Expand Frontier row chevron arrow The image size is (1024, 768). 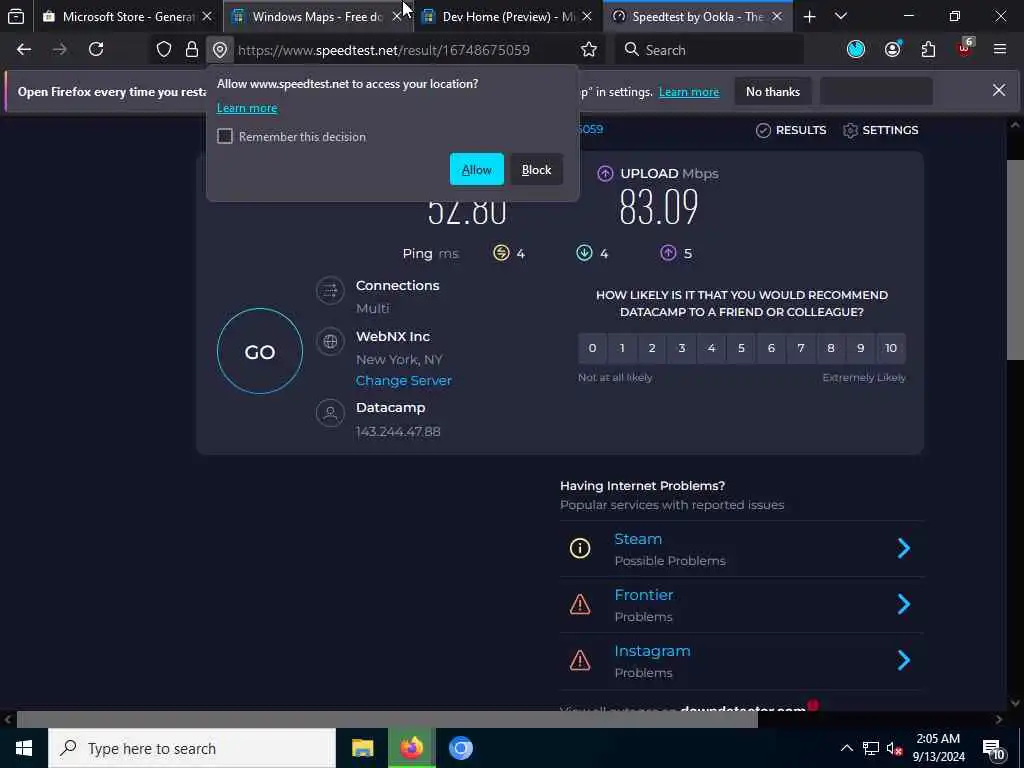(x=904, y=604)
